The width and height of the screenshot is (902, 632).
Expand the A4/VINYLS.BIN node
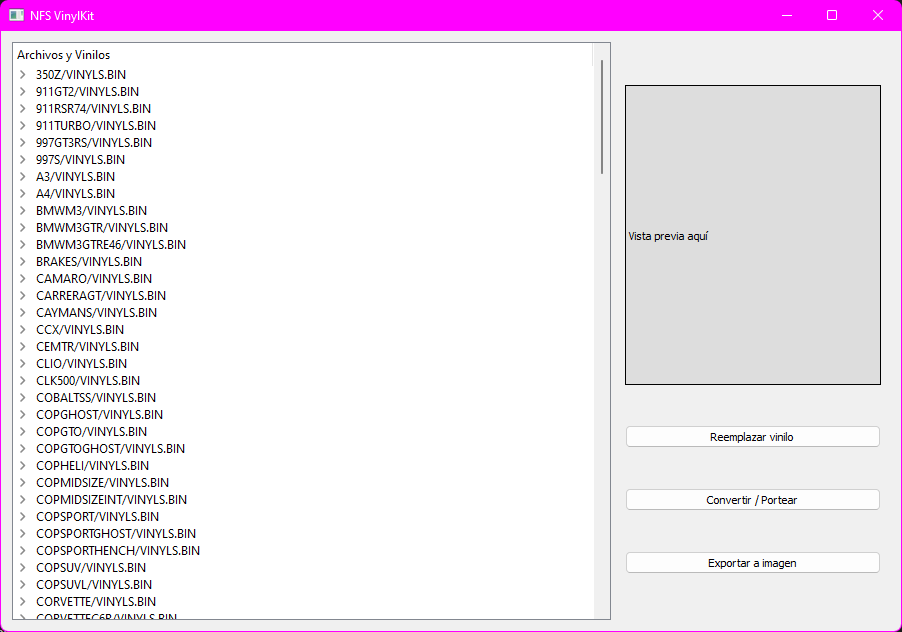(x=22, y=193)
